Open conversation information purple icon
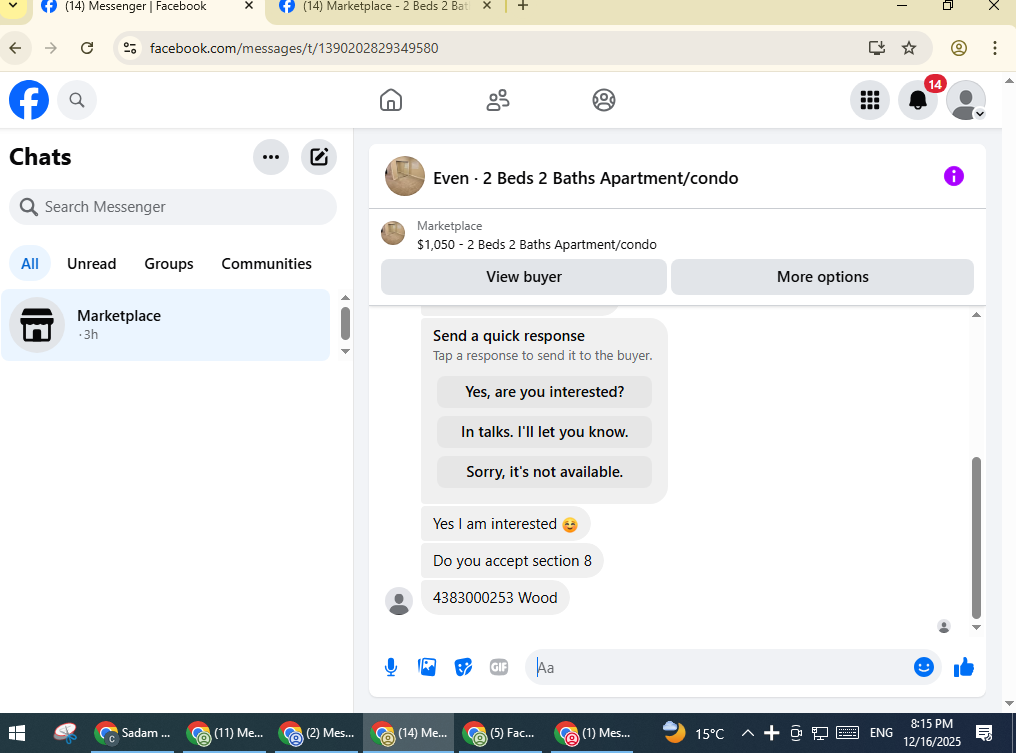Screen dimensions: 1016x753 coord(953,176)
